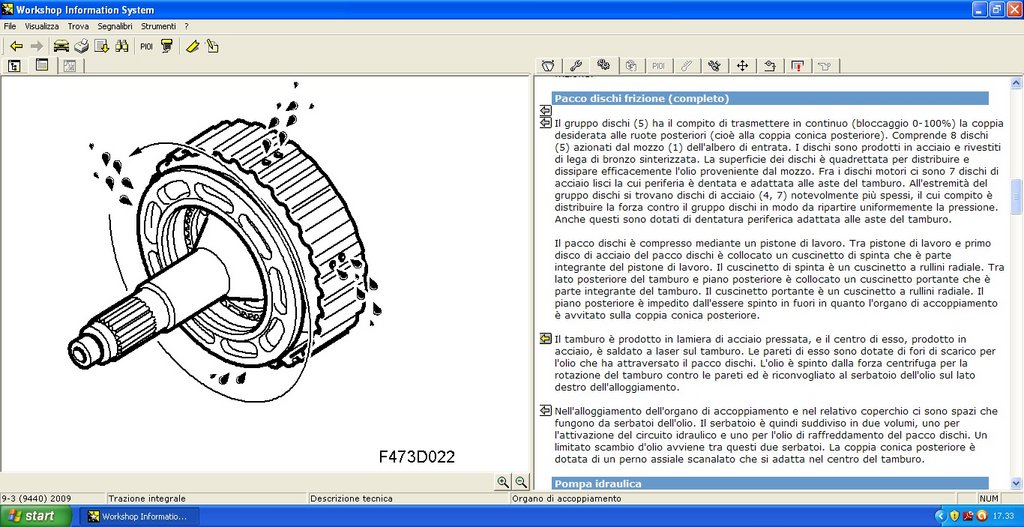Select the yellow highlighter tool
This screenshot has width=1024, height=527.
coord(191,46)
